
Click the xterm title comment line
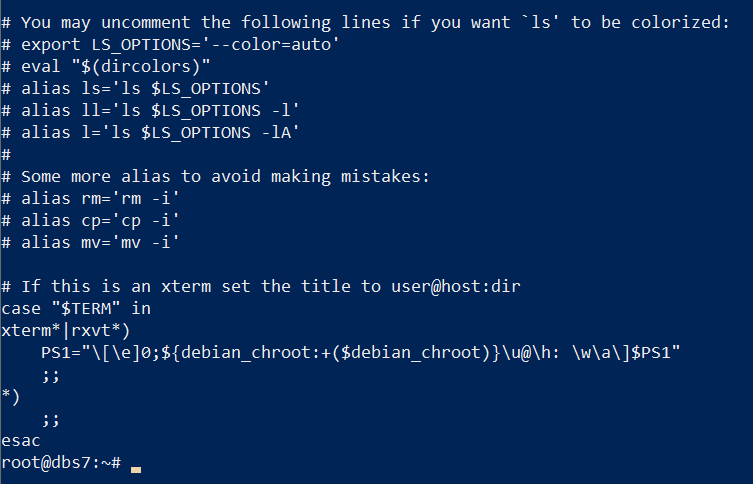(261, 287)
